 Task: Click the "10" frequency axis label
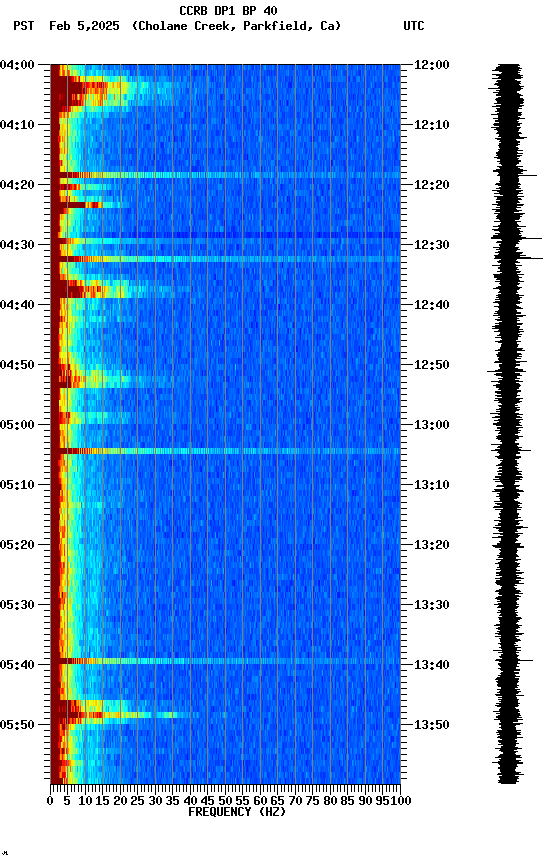tap(85, 802)
